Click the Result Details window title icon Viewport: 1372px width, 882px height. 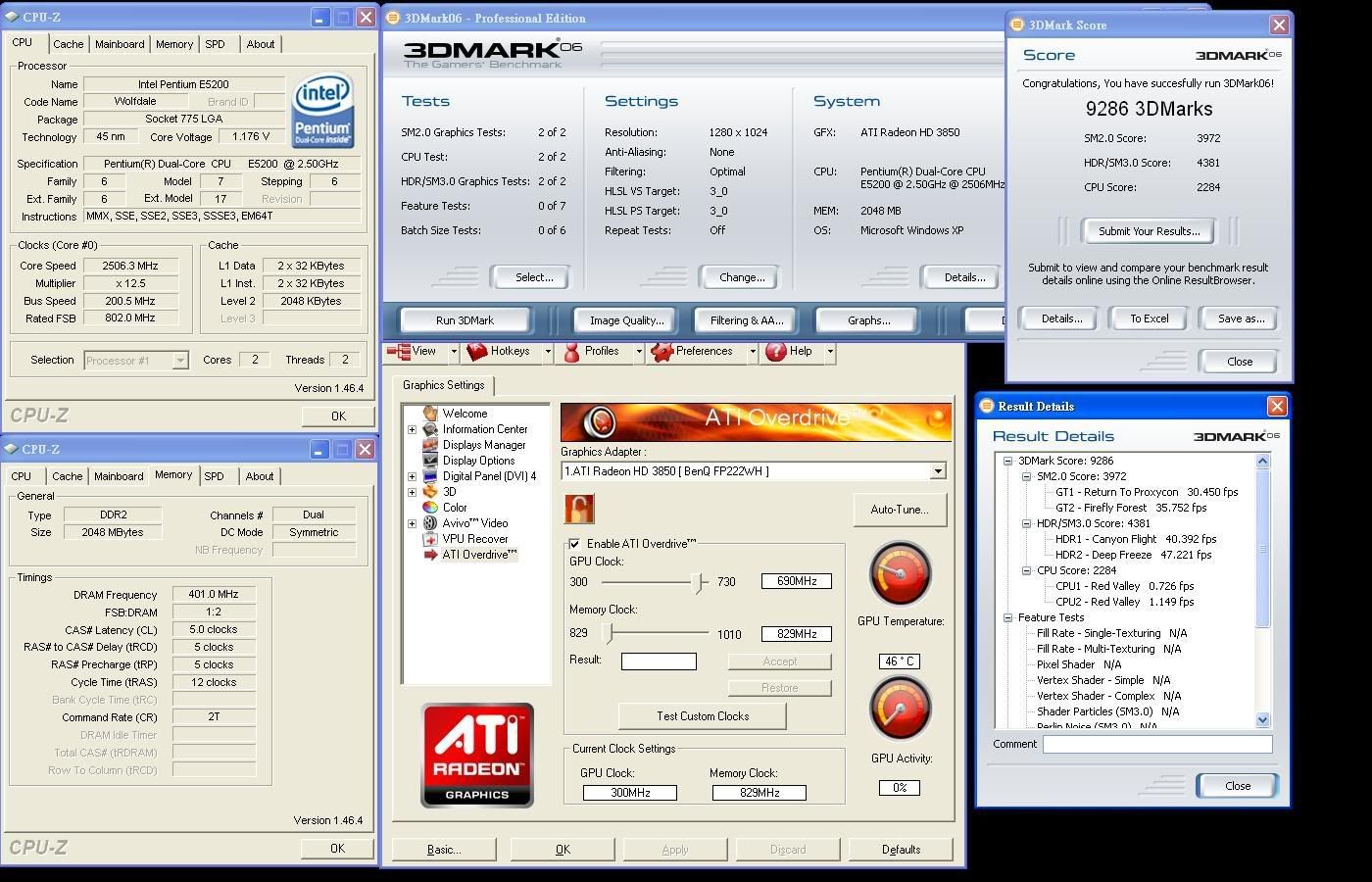(987, 406)
